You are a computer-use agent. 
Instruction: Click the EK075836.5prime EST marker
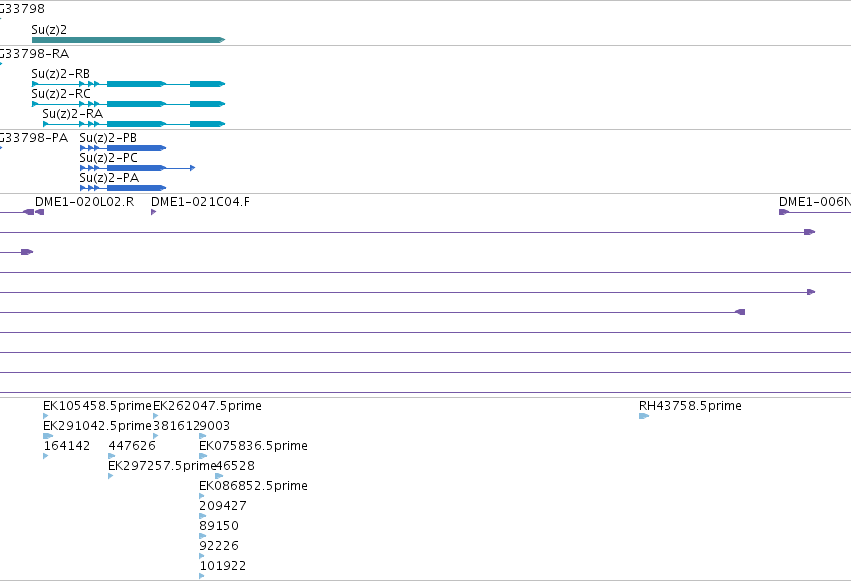[203, 456]
